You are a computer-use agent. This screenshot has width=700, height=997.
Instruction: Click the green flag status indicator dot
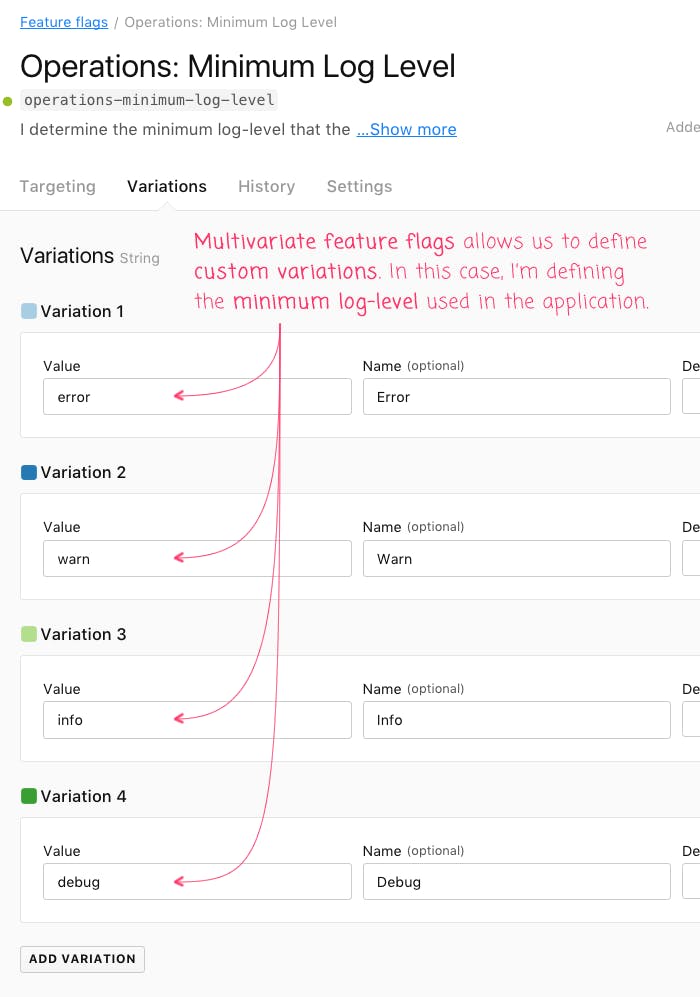point(7,100)
